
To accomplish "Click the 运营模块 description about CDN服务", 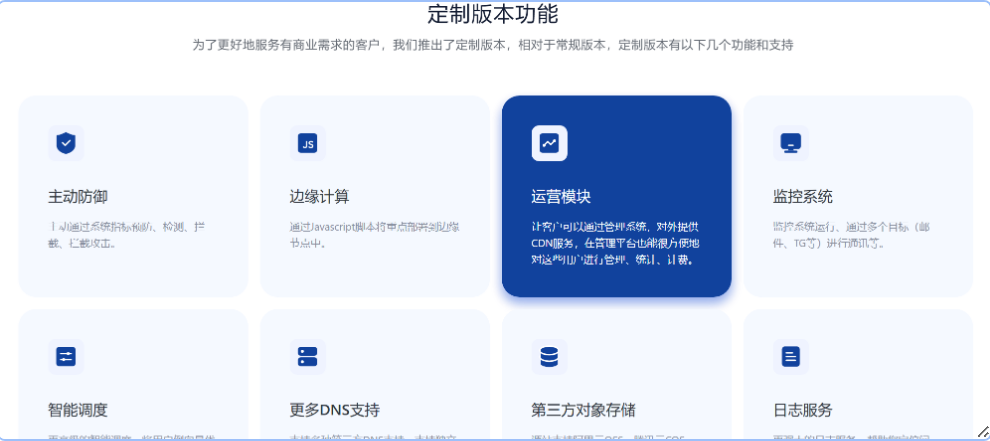I will pos(615,243).
